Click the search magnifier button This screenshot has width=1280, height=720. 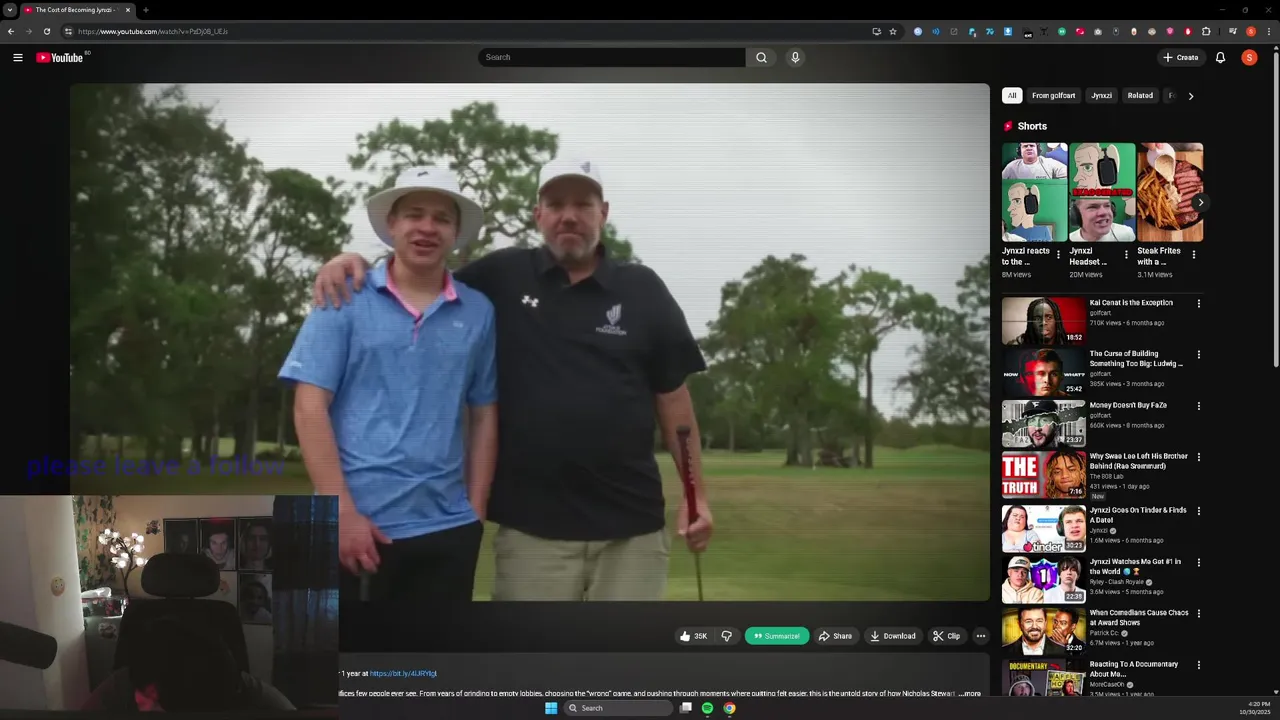click(761, 57)
